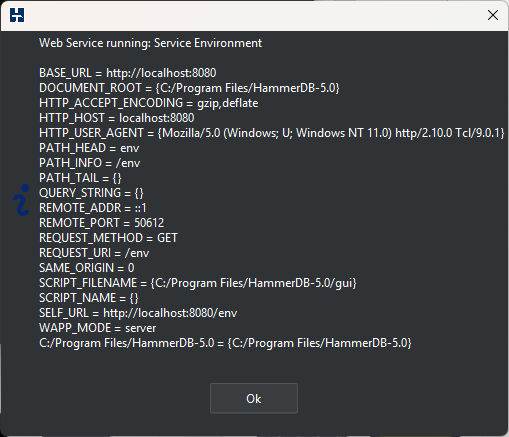Click the WAPP_MODE = server line
Image resolution: width=509 pixels, height=437 pixels.
[97, 328]
